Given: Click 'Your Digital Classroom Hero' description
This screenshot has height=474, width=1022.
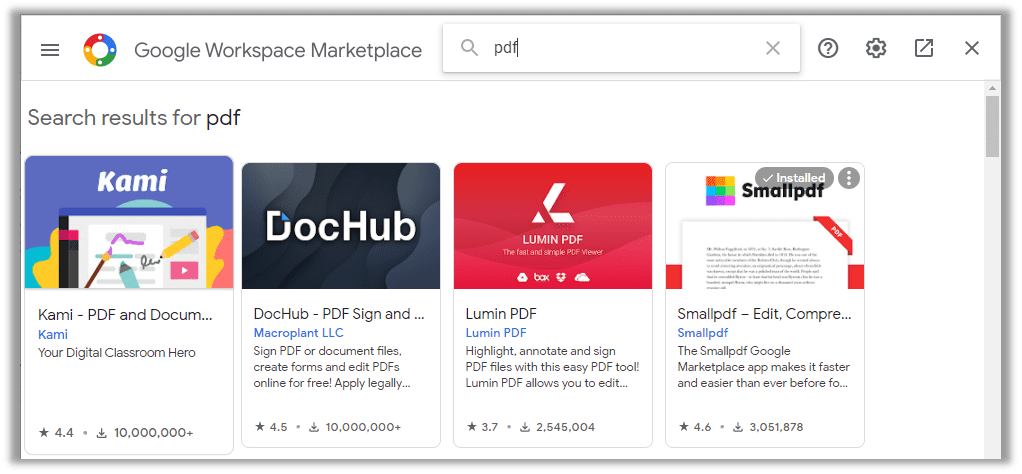Looking at the screenshot, I should (117, 353).
